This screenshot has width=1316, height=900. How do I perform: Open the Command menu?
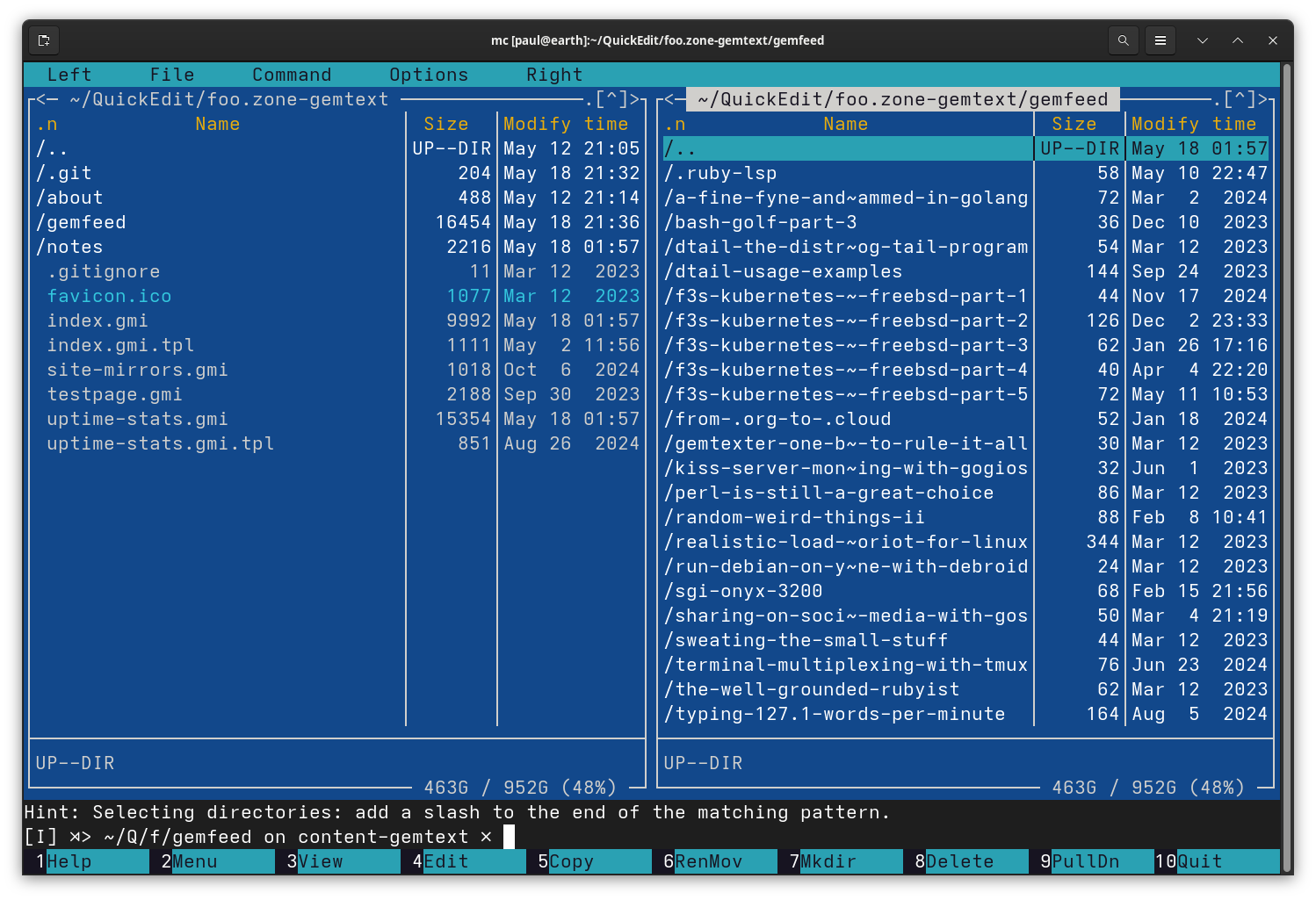292,75
